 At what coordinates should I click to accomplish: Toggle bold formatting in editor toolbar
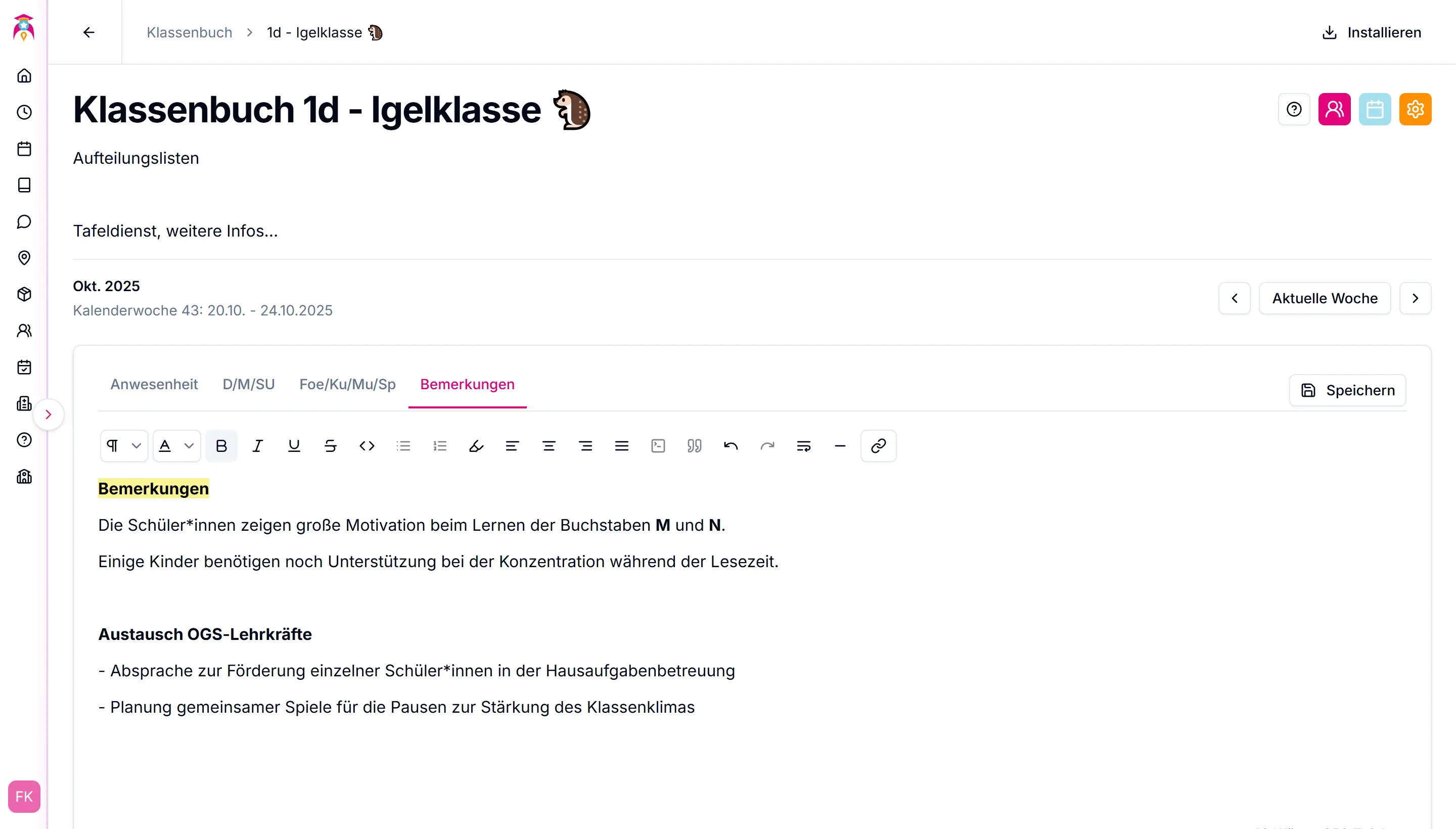tap(221, 446)
